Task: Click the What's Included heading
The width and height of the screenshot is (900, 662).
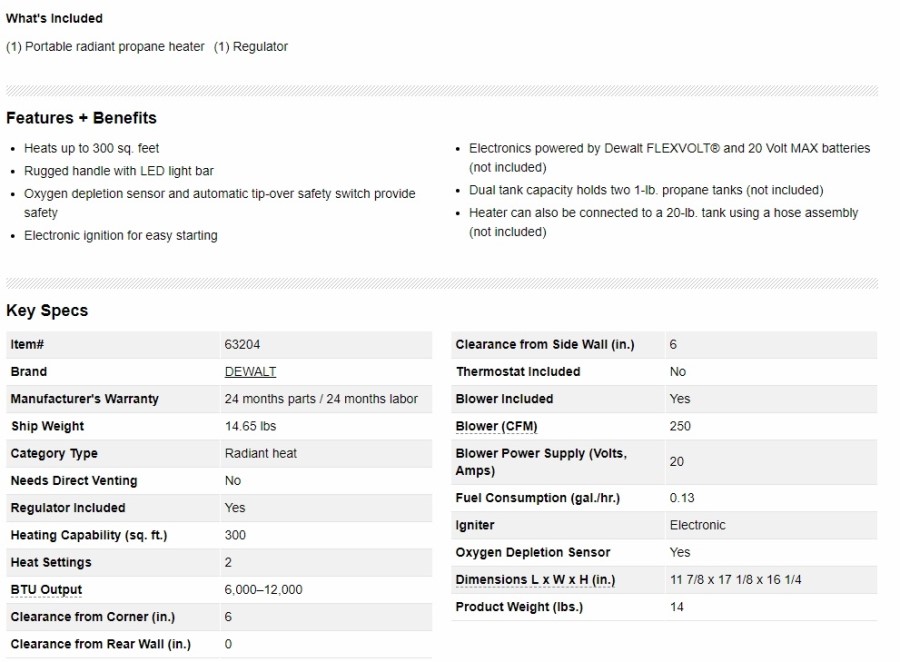Action: (x=54, y=18)
